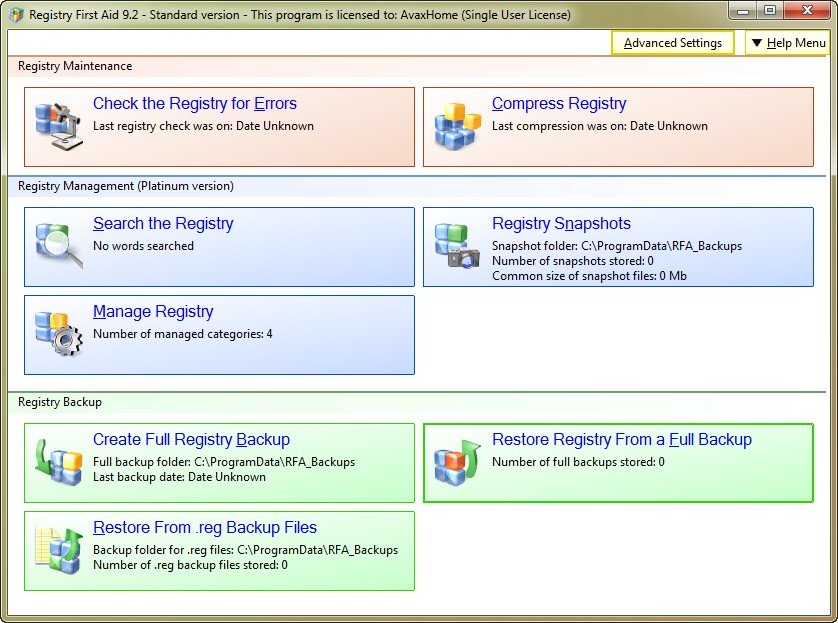
Task: Click the magnifying glass Search Registry icon
Action: click(59, 245)
